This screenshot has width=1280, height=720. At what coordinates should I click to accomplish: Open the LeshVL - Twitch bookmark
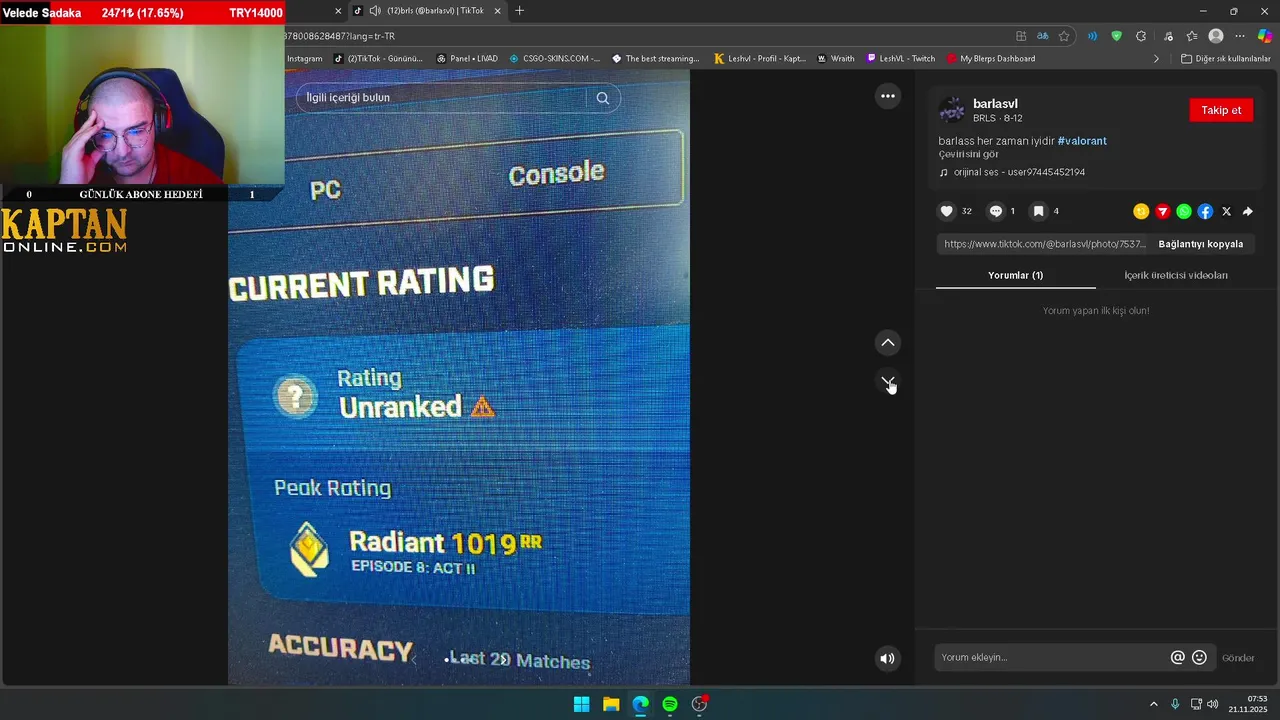pos(901,59)
